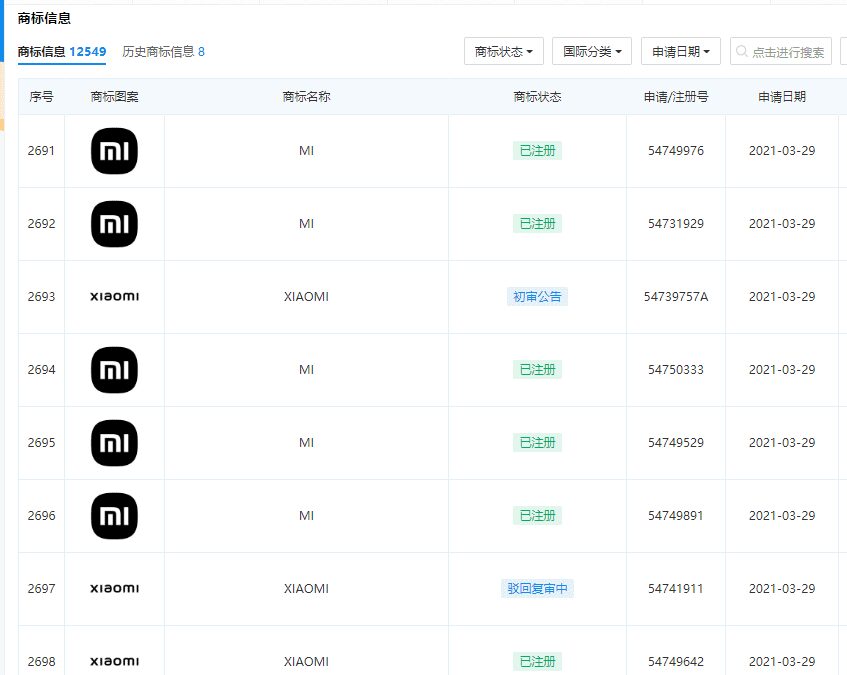Open the 国际分类 dropdown filter
847x675 pixels.
click(x=591, y=51)
